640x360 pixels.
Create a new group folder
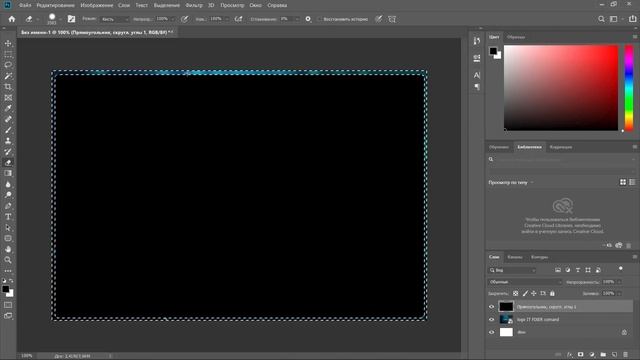[603, 355]
